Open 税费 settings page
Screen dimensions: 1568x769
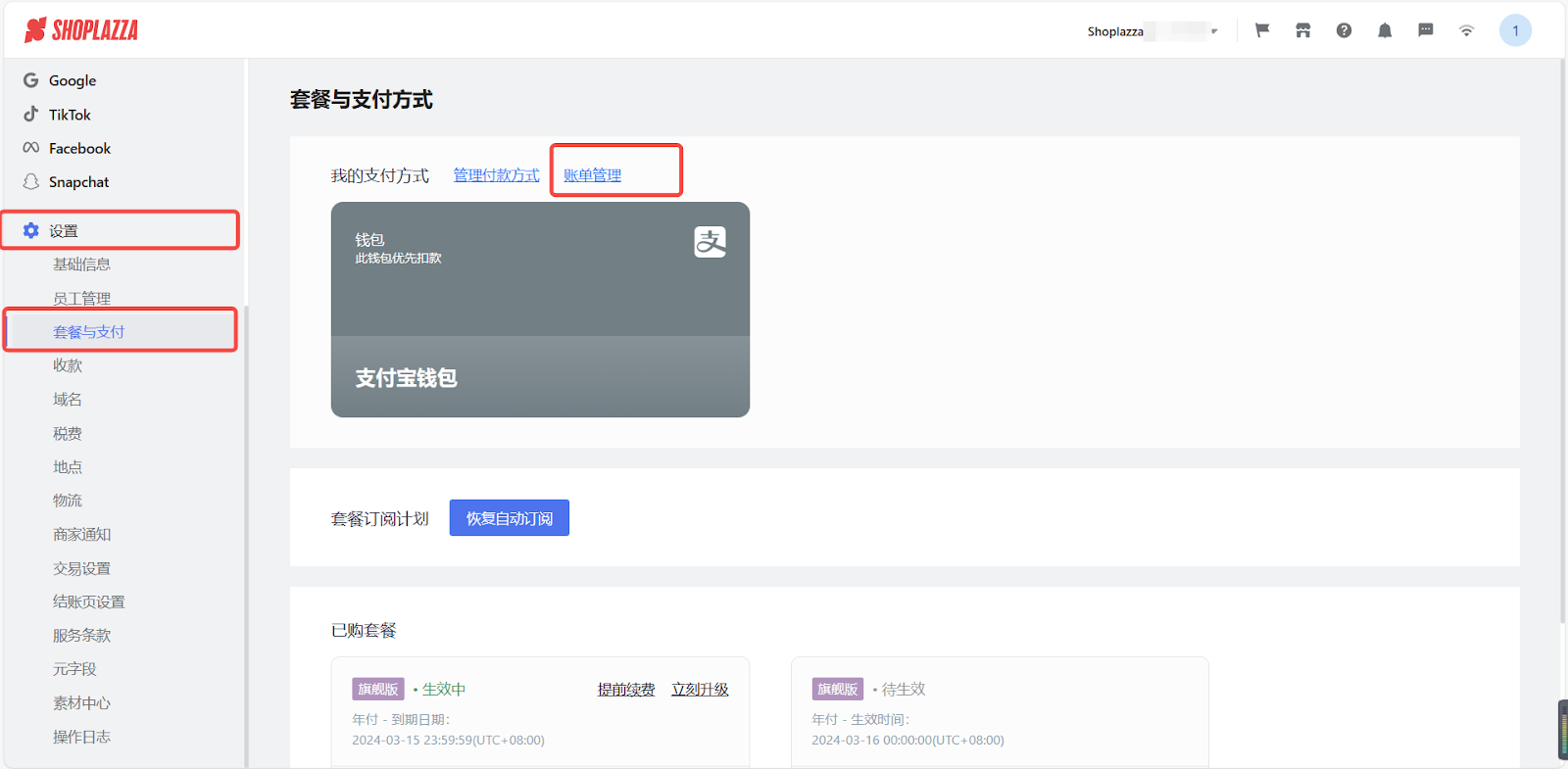68,433
